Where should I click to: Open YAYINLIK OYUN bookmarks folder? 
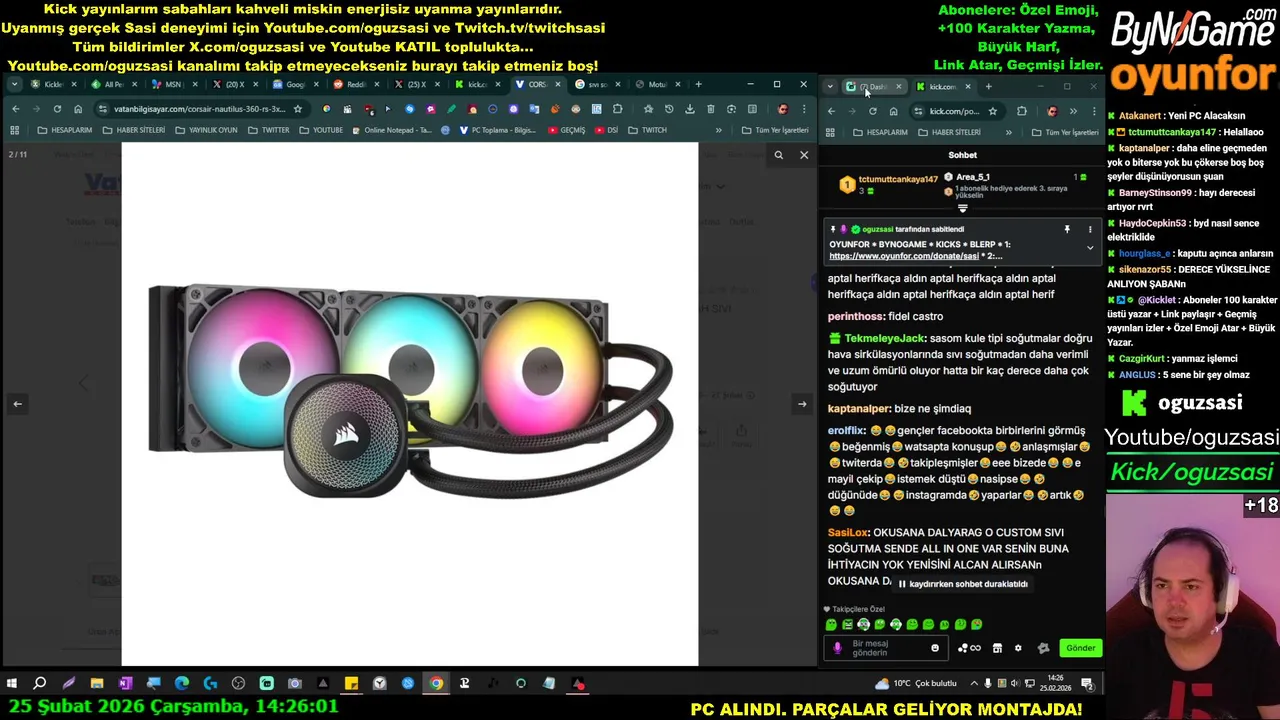click(206, 130)
